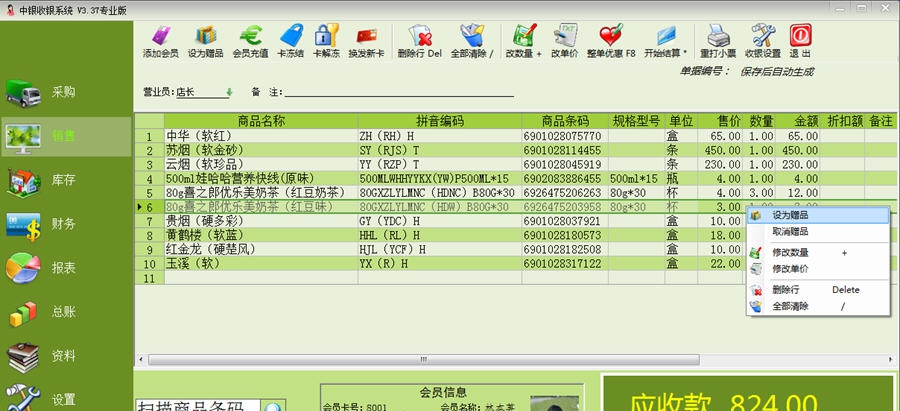The height and width of the screenshot is (411, 900).
Task: Open the 财务 finance module
Action: [x=66, y=224]
